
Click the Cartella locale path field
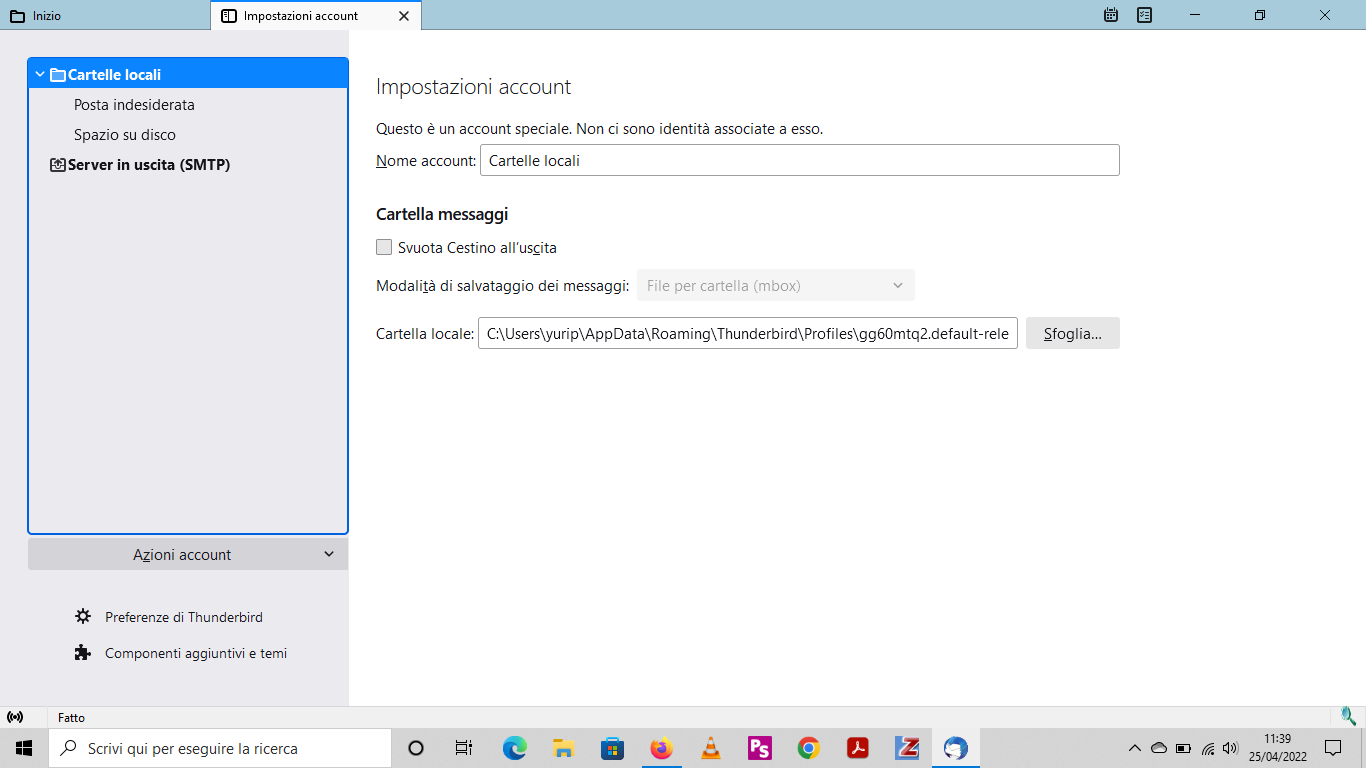click(748, 333)
